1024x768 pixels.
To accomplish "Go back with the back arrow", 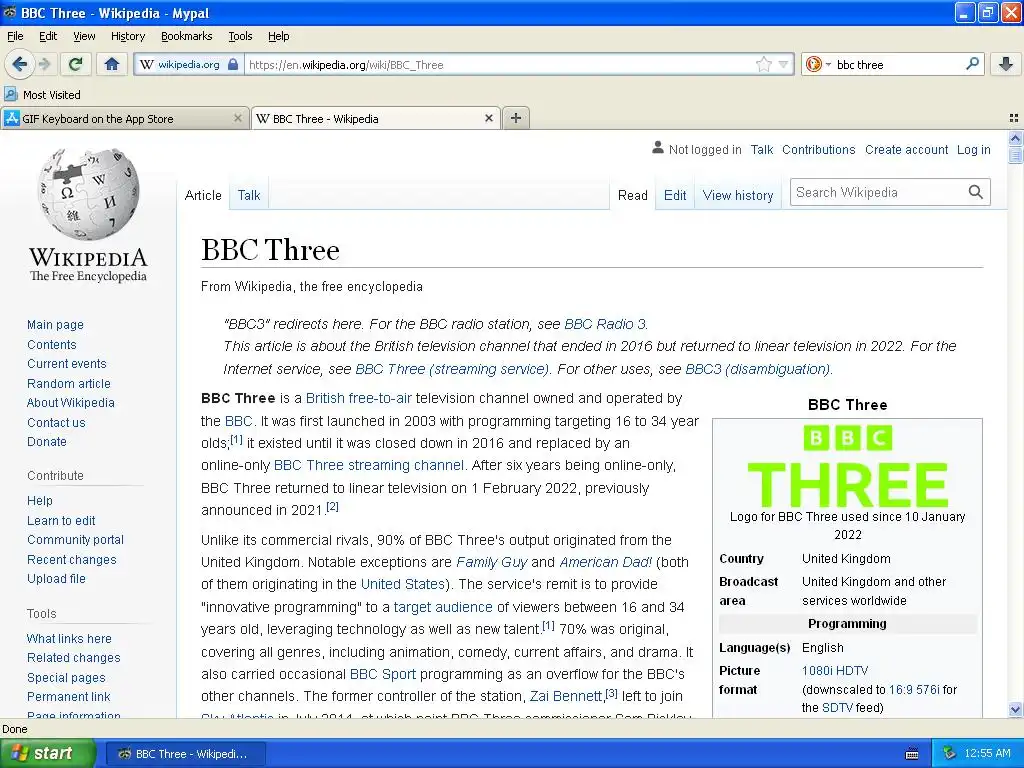I will tap(19, 64).
